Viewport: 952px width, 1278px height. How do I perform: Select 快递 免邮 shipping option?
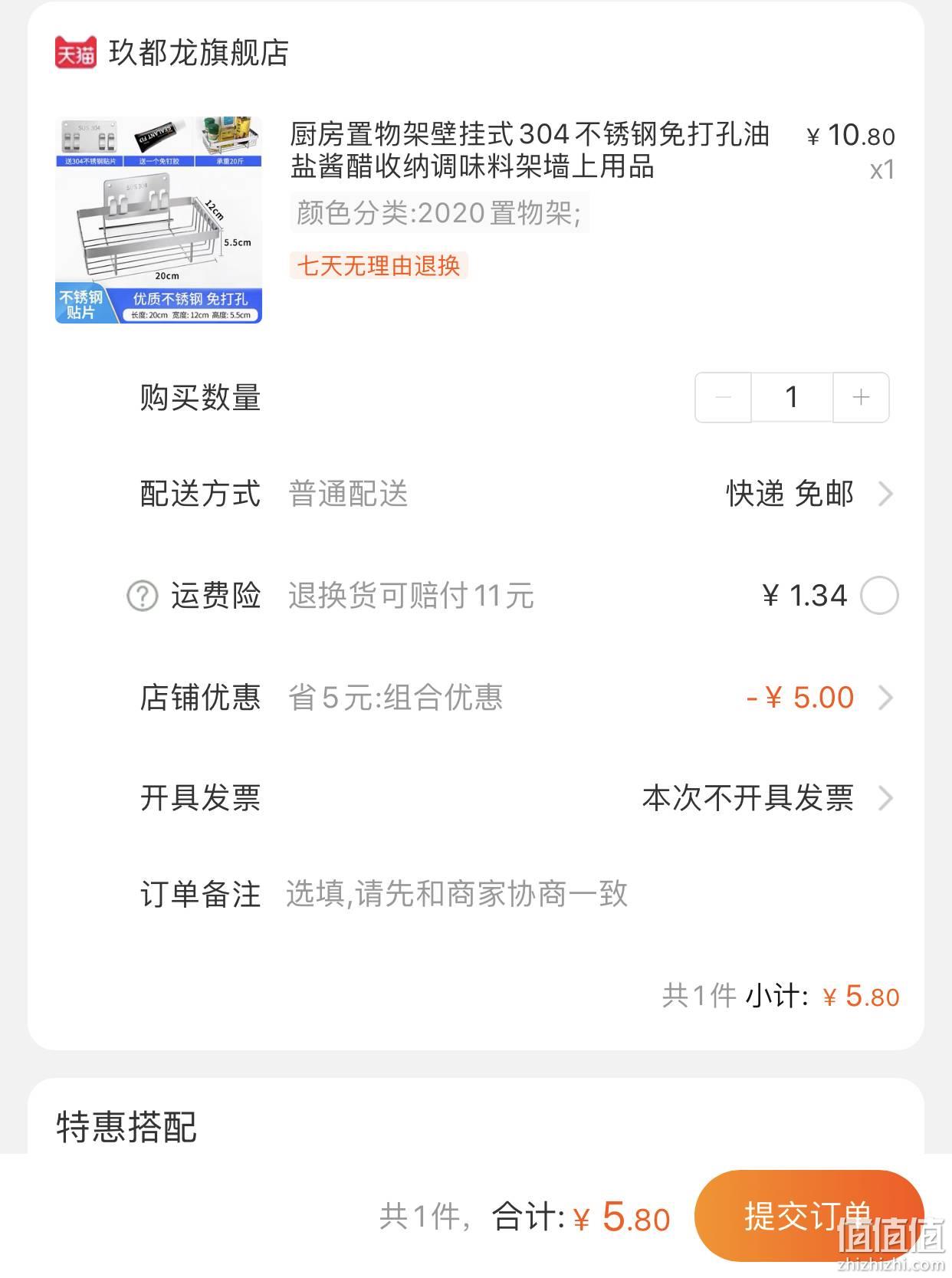pyautogui.click(x=790, y=494)
